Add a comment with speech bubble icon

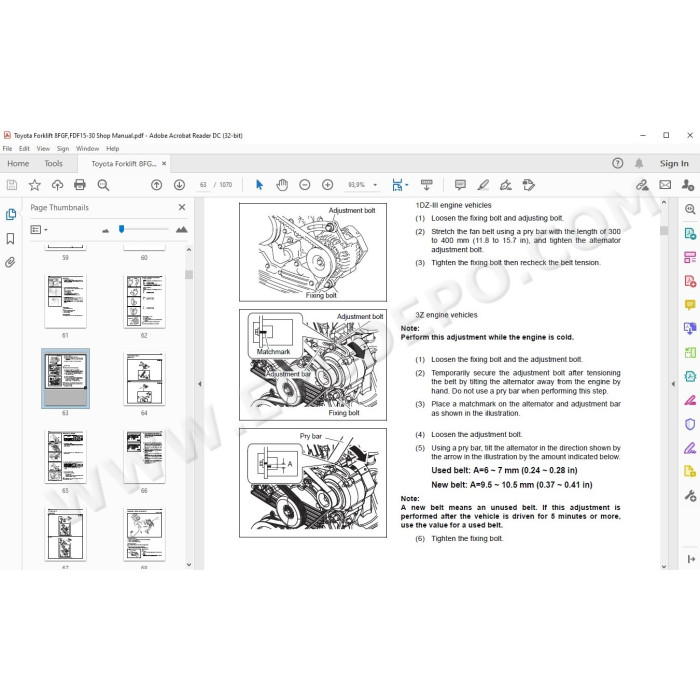(460, 185)
